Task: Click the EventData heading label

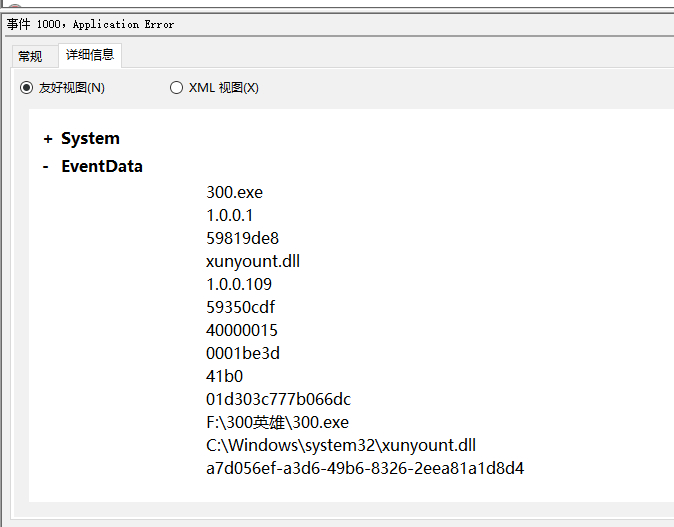Action: click(x=102, y=166)
